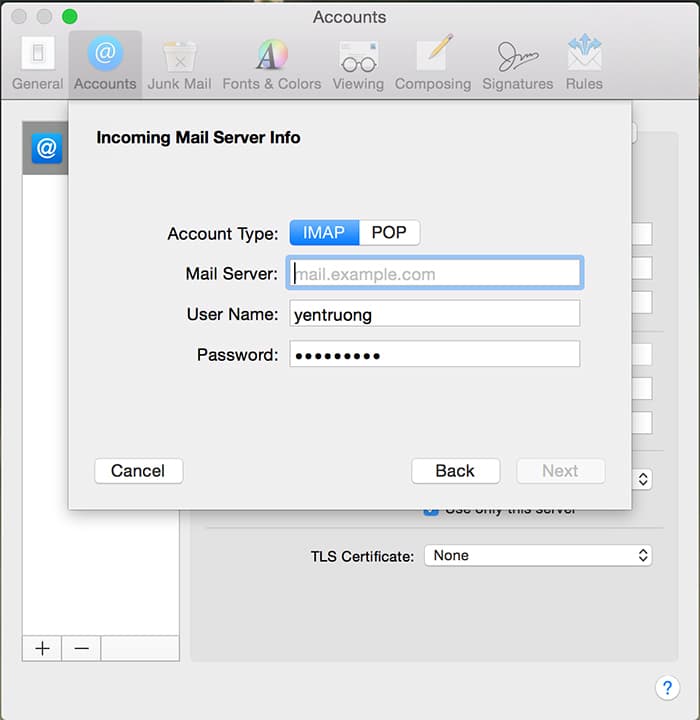Click the plus button to add account

(x=42, y=648)
